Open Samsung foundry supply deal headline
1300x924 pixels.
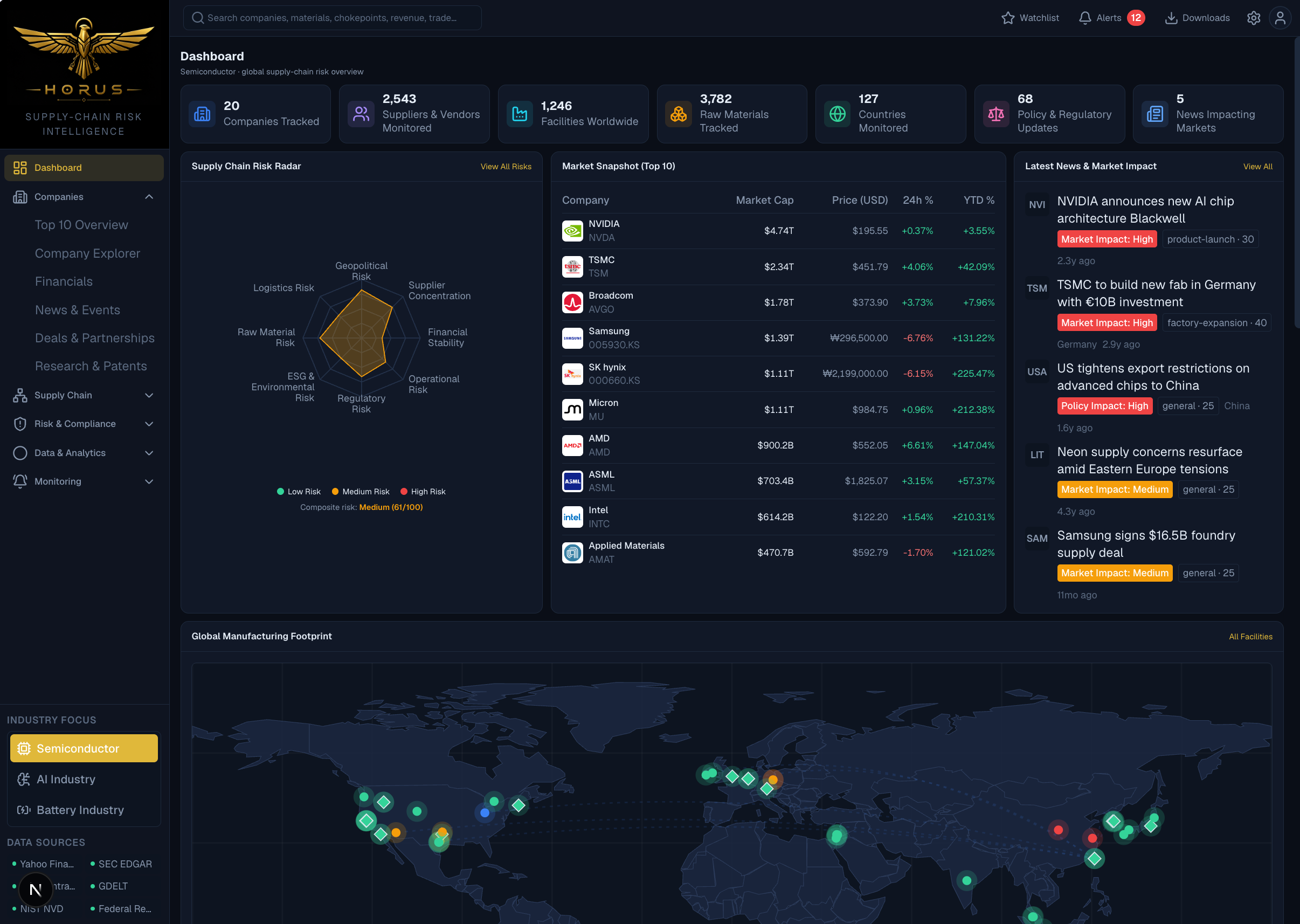click(1146, 544)
